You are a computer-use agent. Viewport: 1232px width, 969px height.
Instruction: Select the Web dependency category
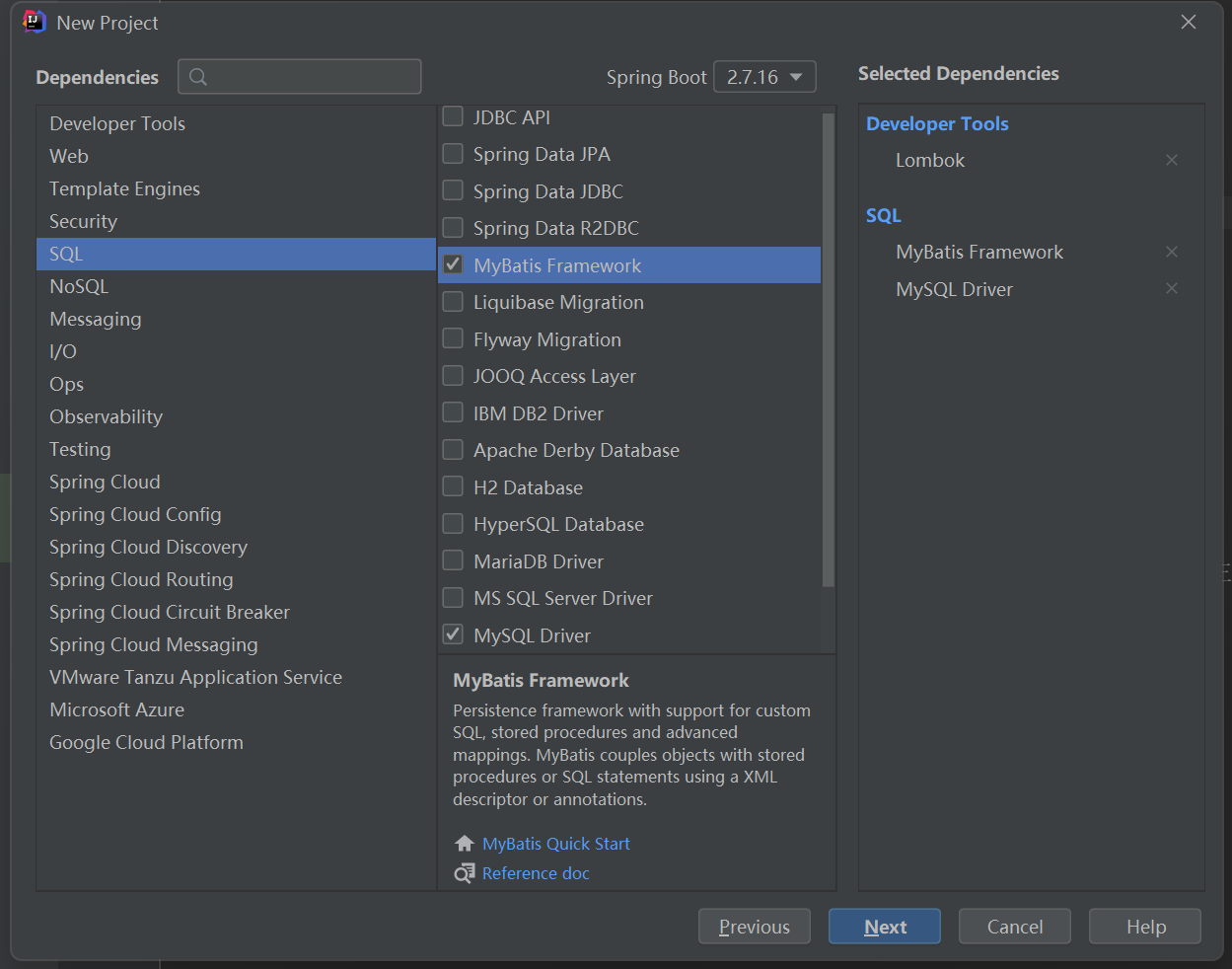point(69,156)
